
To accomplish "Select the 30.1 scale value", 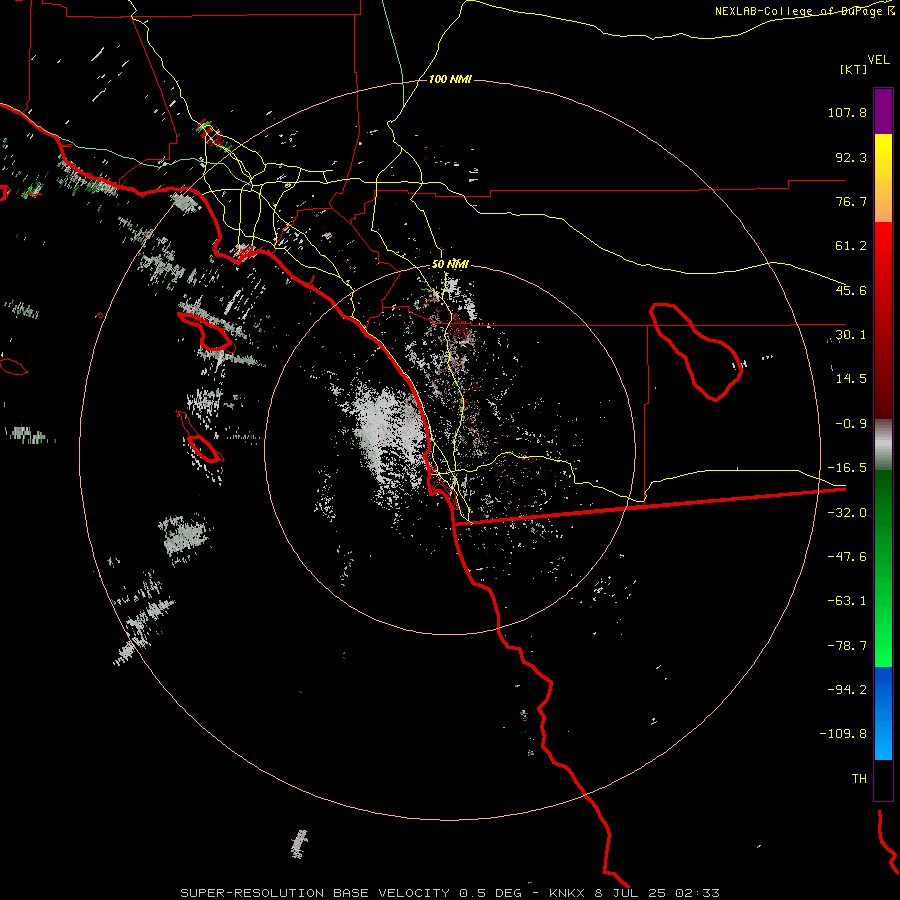I will 851,335.
